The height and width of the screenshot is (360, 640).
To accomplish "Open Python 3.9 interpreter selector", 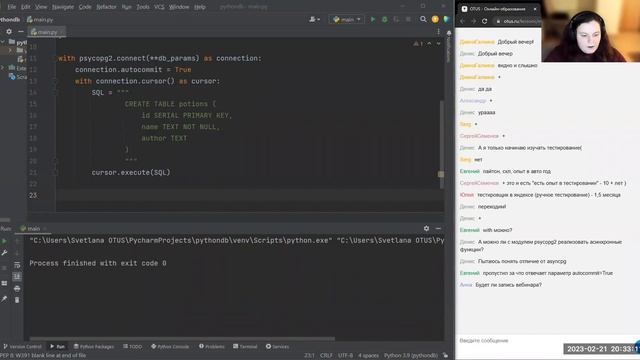I will (x=411, y=356).
